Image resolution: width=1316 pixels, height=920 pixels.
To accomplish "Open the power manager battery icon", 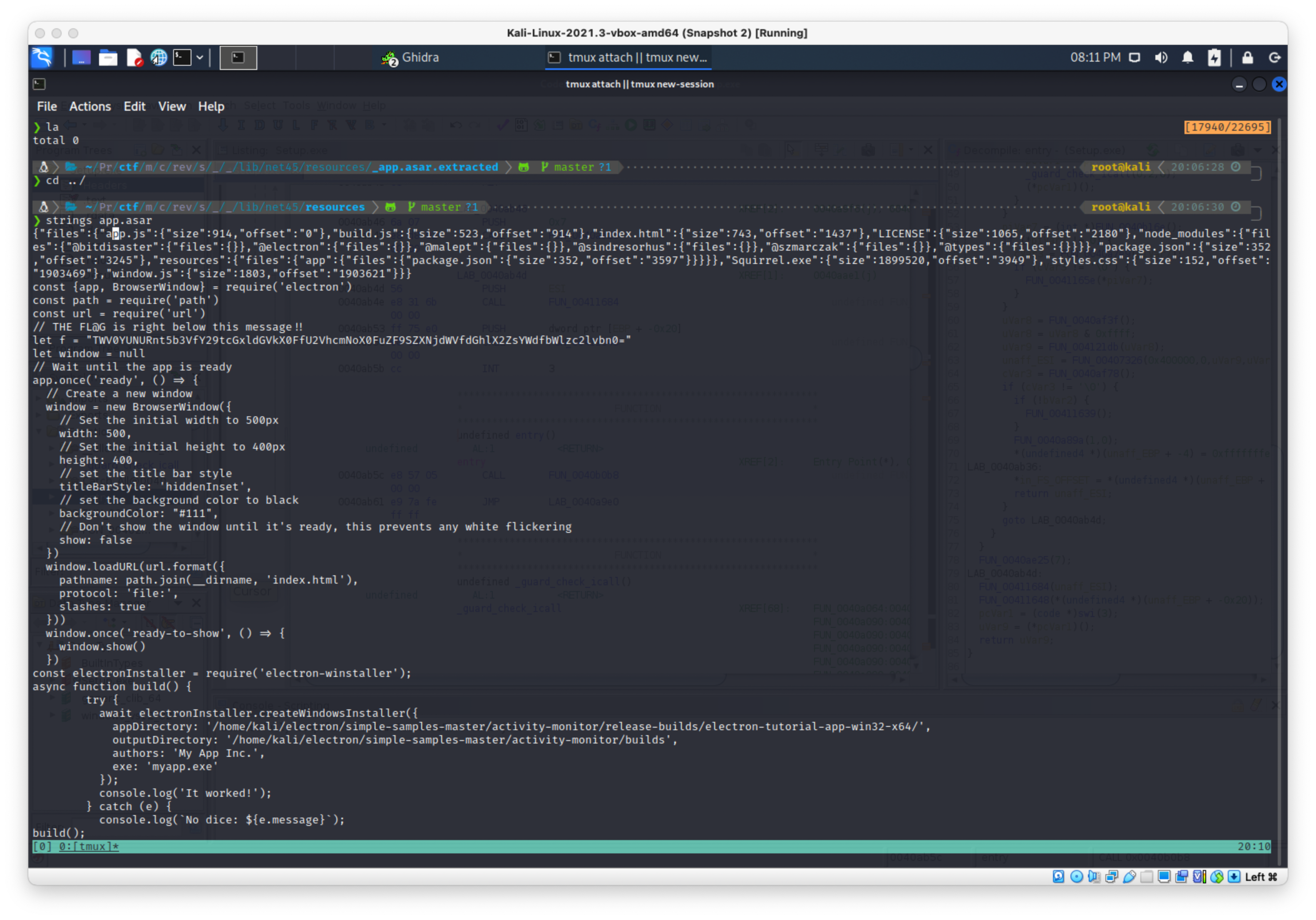I will [1214, 57].
